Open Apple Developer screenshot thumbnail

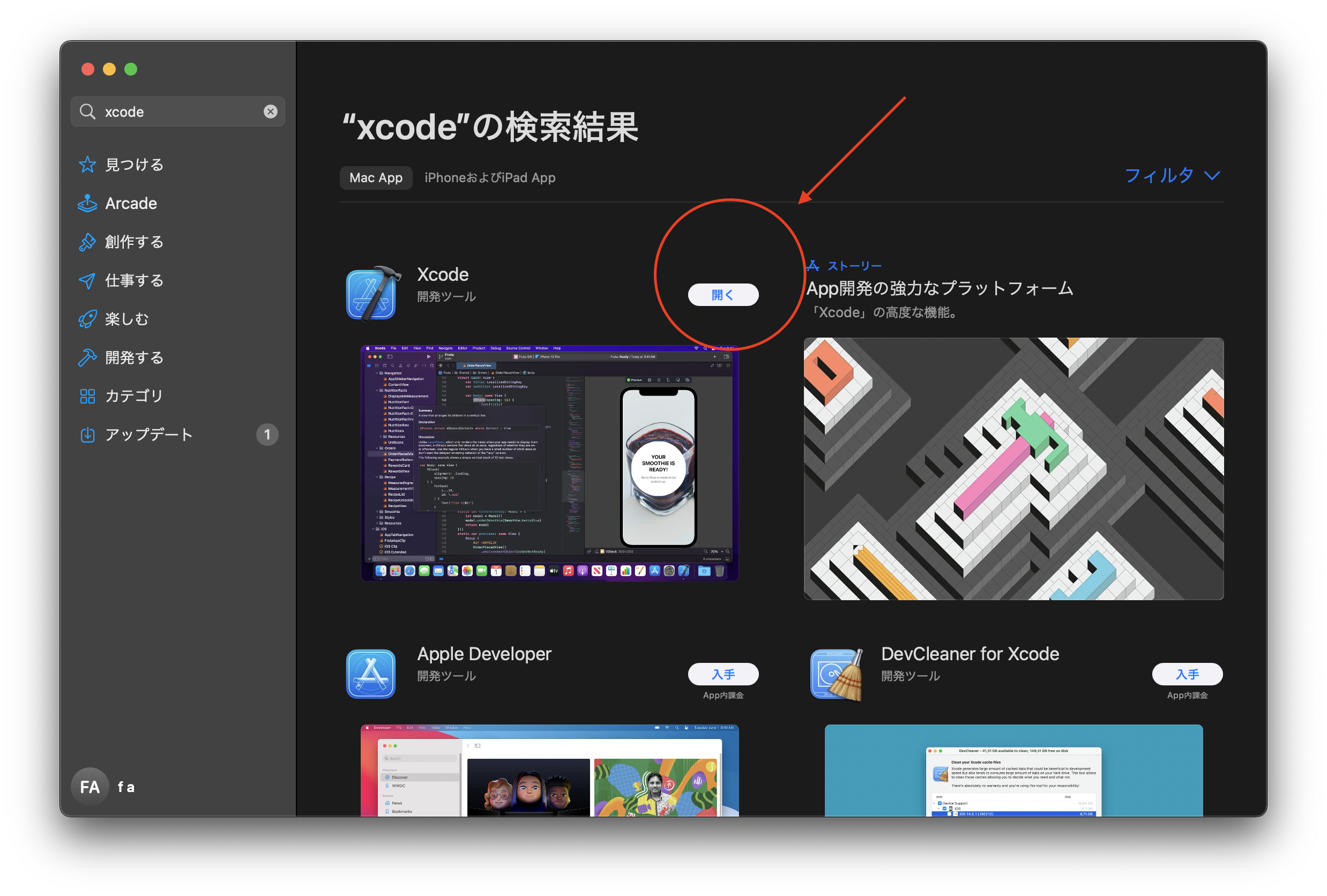pyautogui.click(x=550, y=771)
